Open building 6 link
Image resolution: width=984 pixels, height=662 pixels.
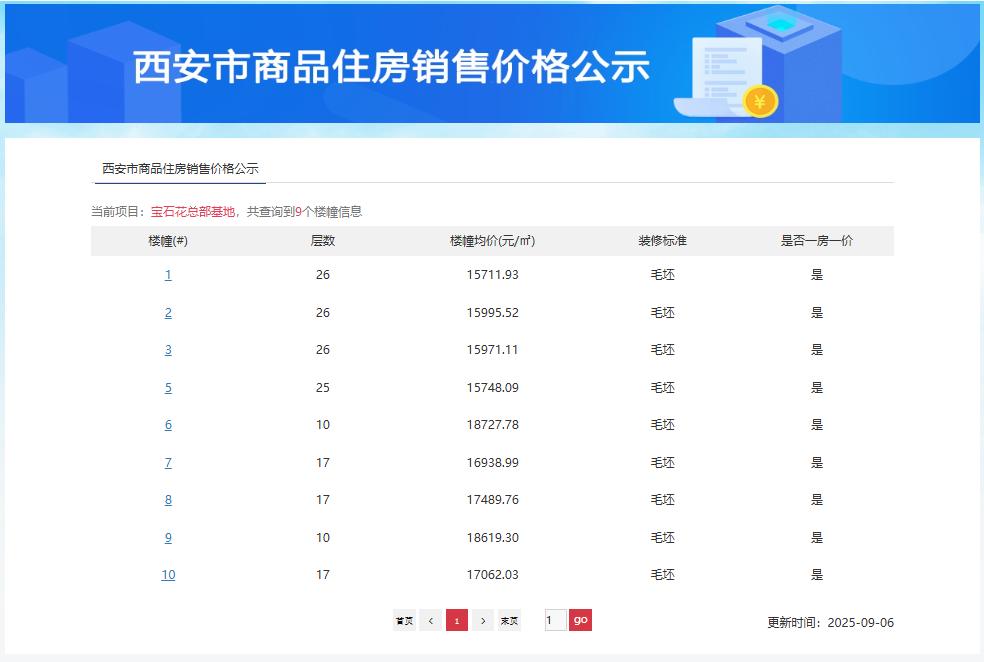pos(168,425)
